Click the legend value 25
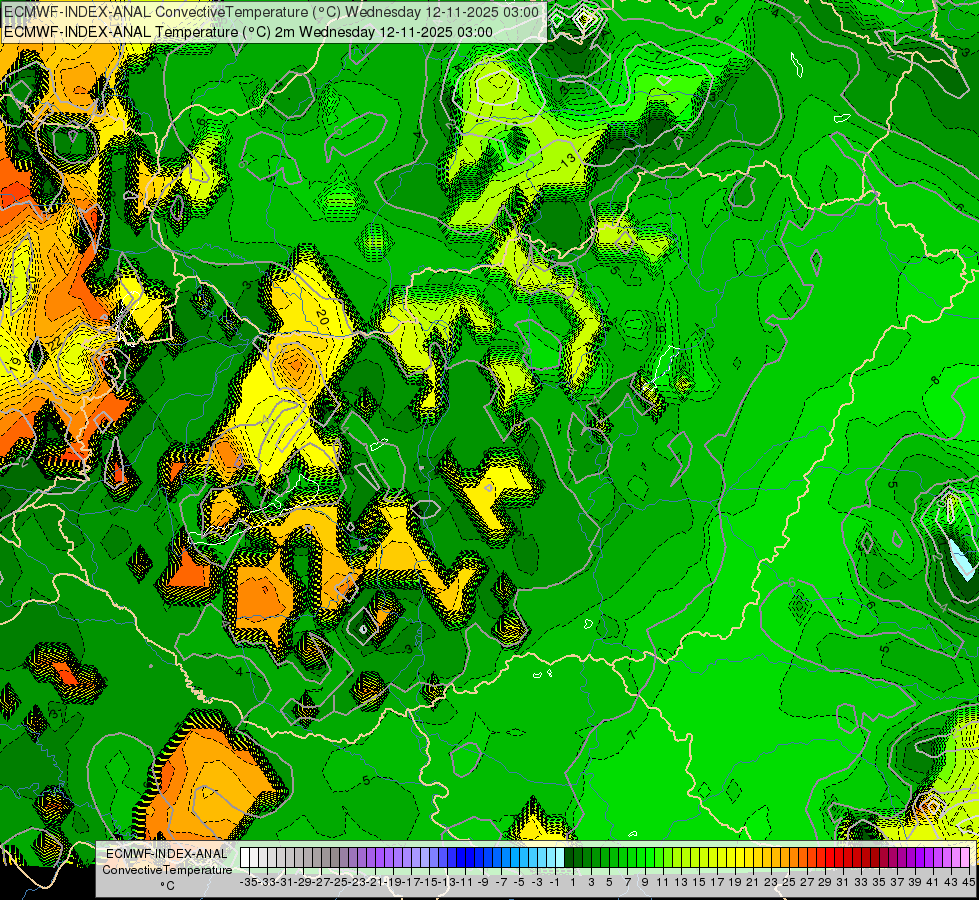979x900 pixels. tap(789, 882)
